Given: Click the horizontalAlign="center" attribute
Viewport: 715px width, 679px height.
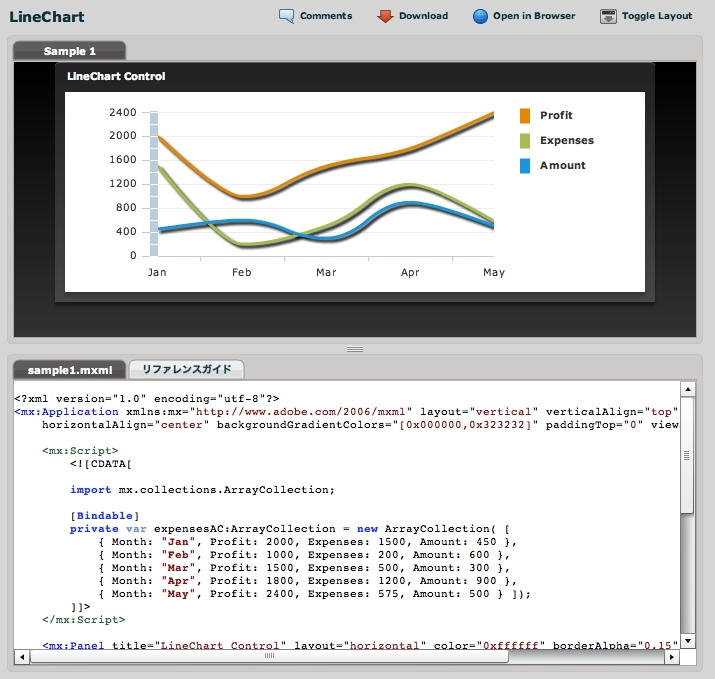Looking at the screenshot, I should (125, 425).
